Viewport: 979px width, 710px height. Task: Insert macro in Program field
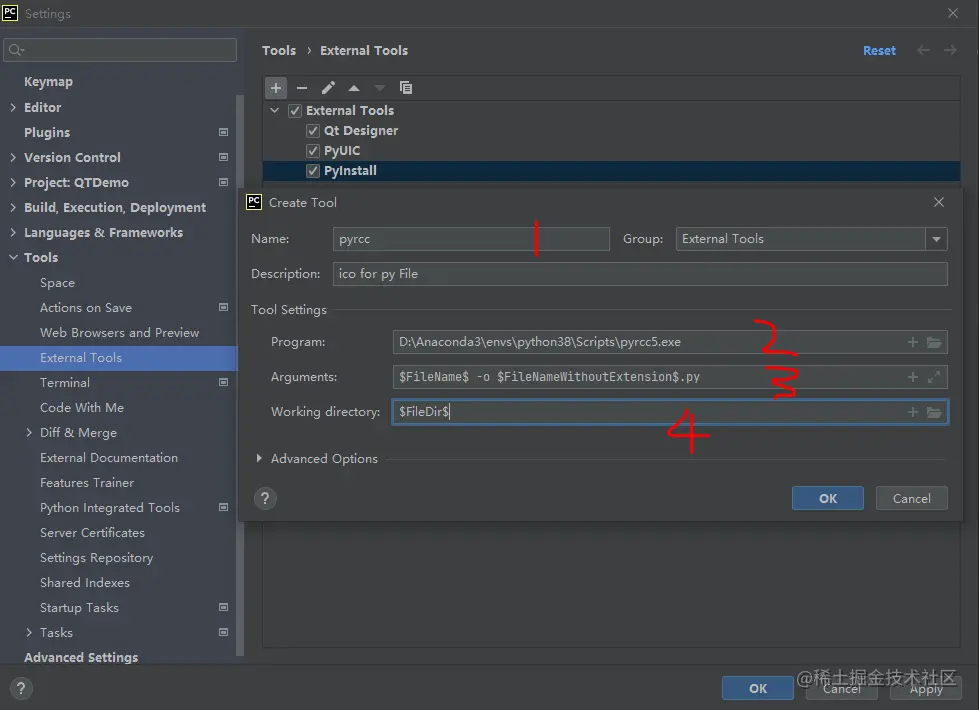(x=913, y=342)
